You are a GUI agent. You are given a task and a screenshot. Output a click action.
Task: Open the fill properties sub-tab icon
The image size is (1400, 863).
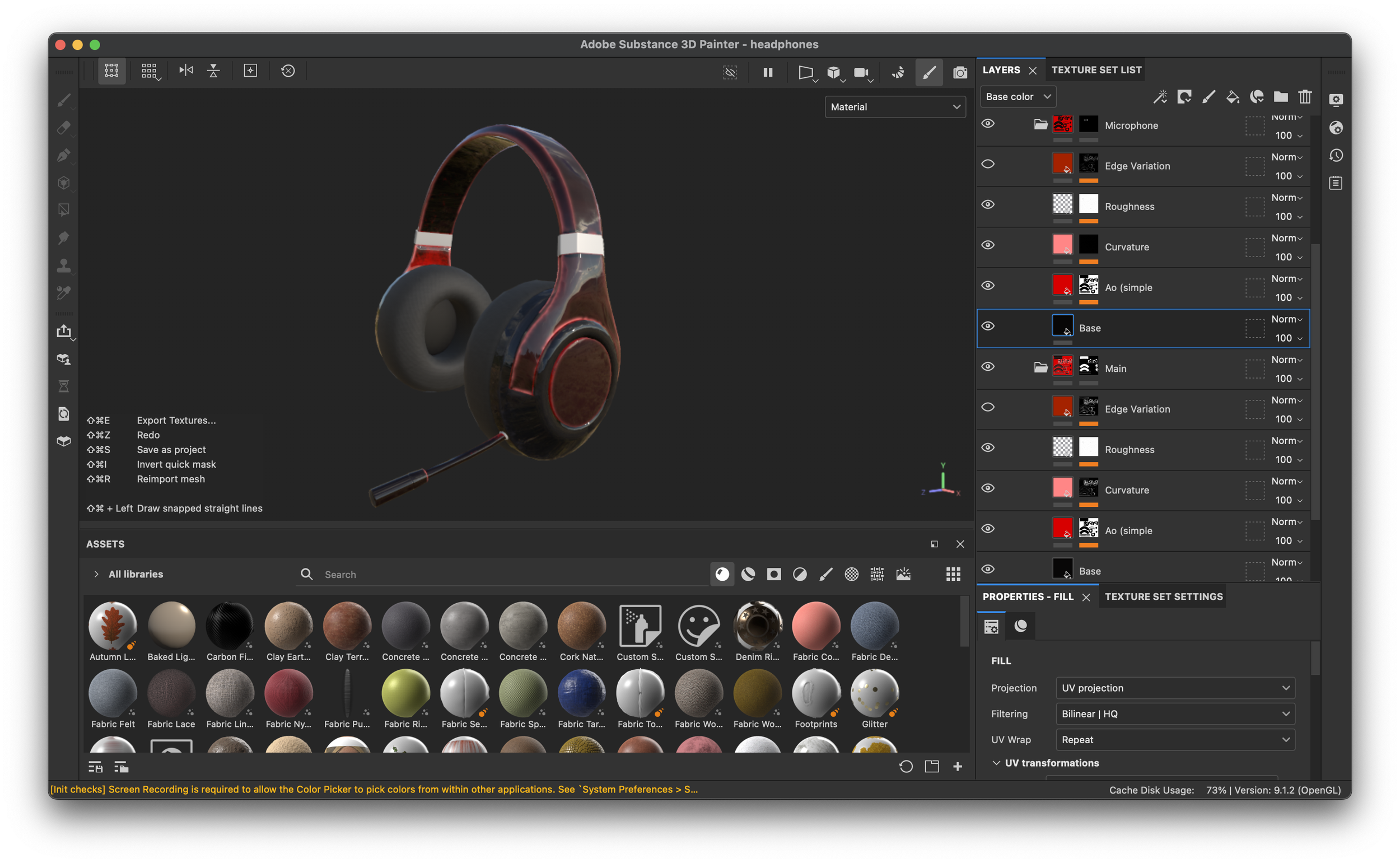[992, 627]
